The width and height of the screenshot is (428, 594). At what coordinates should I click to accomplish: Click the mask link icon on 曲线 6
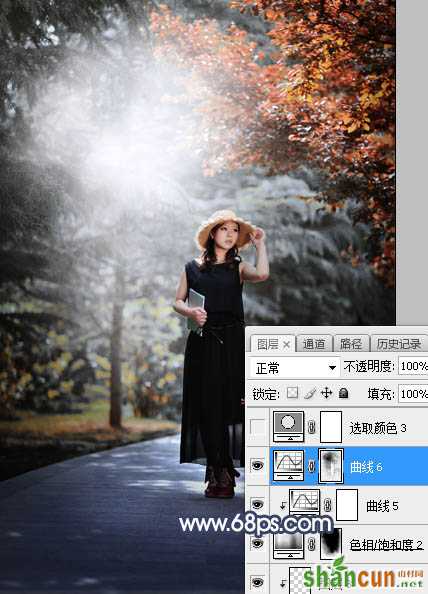(x=311, y=466)
